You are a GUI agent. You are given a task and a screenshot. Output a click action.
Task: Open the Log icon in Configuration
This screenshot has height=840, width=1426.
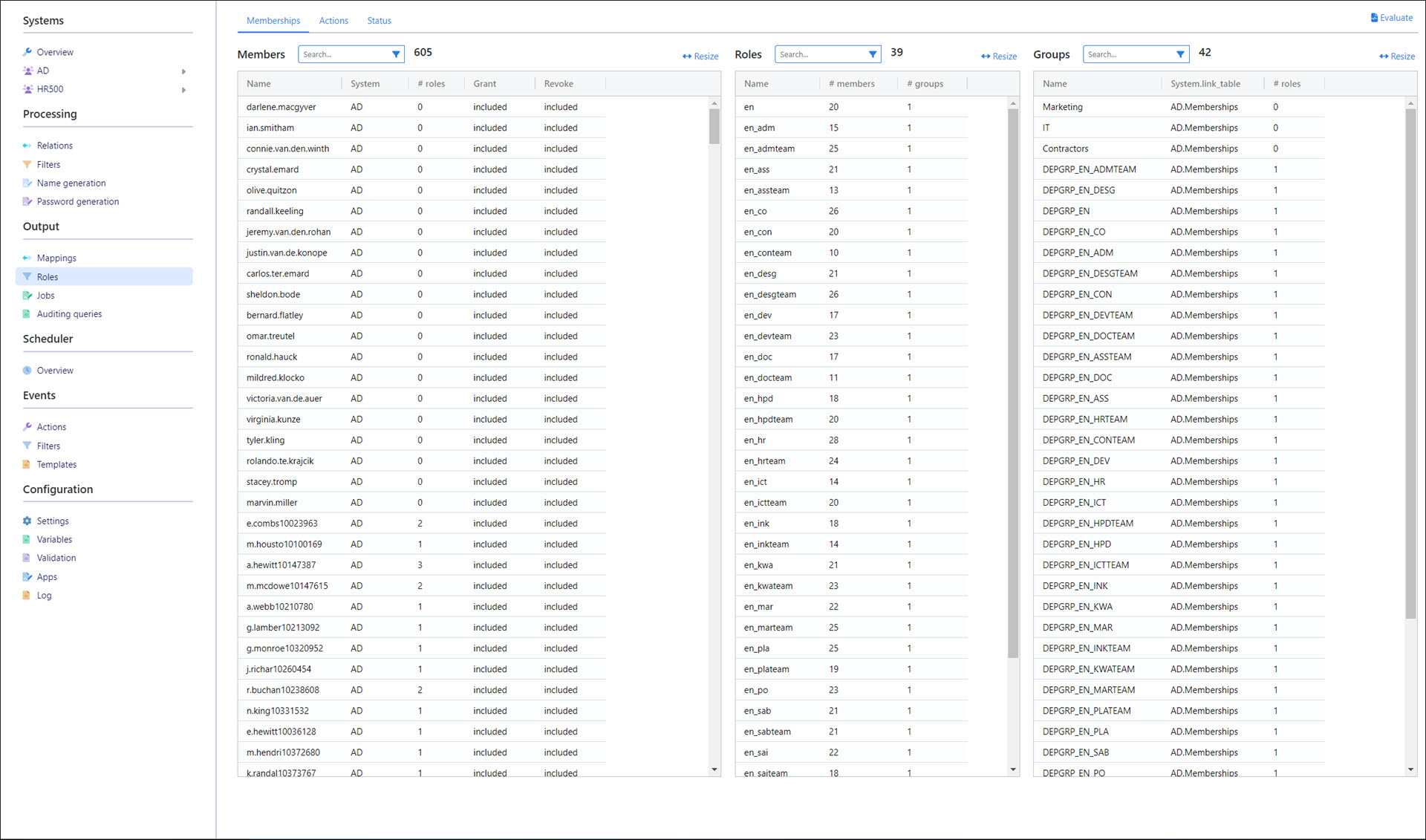coord(27,596)
